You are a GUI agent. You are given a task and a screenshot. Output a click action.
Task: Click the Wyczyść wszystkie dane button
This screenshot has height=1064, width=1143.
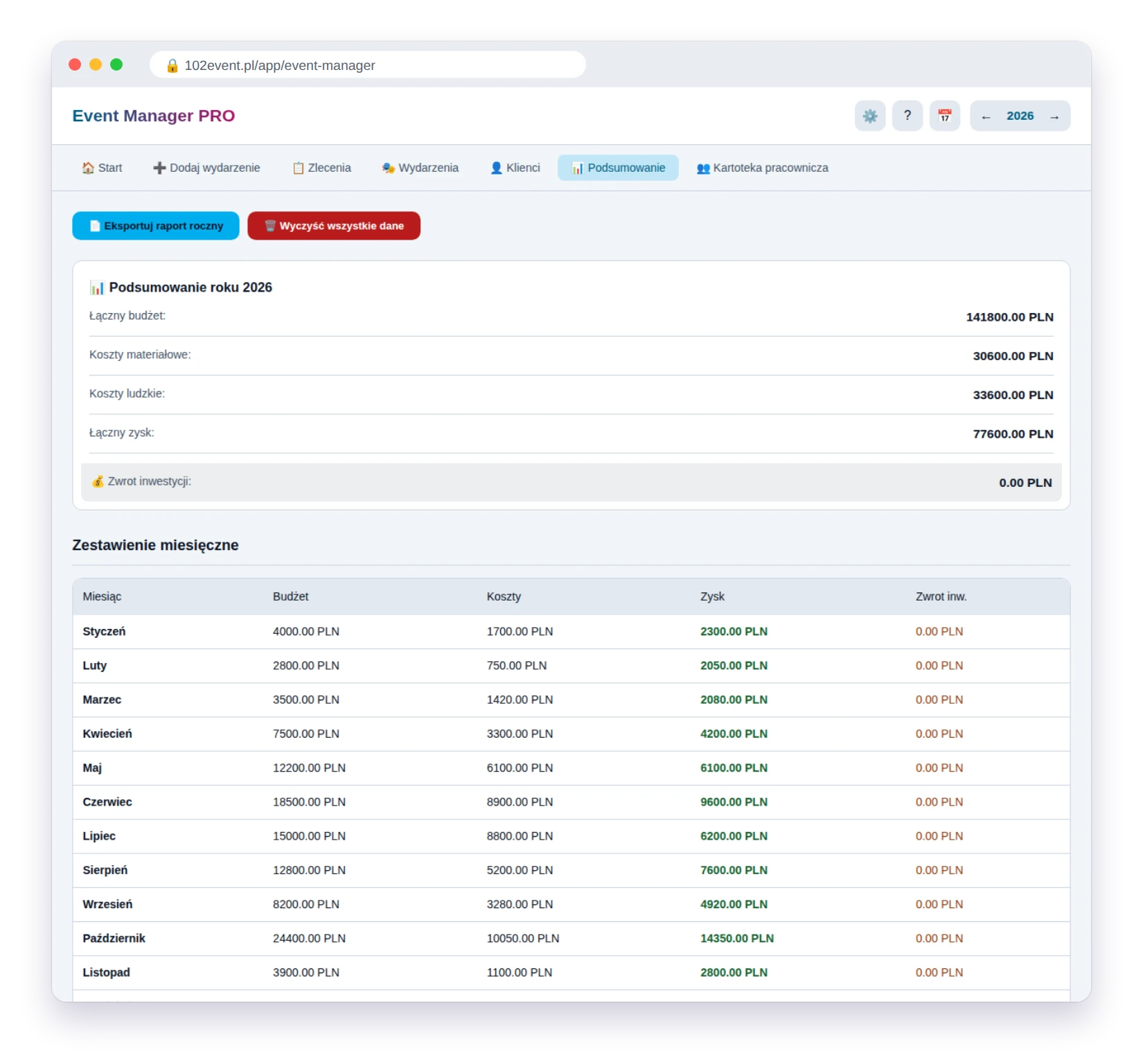pos(334,226)
